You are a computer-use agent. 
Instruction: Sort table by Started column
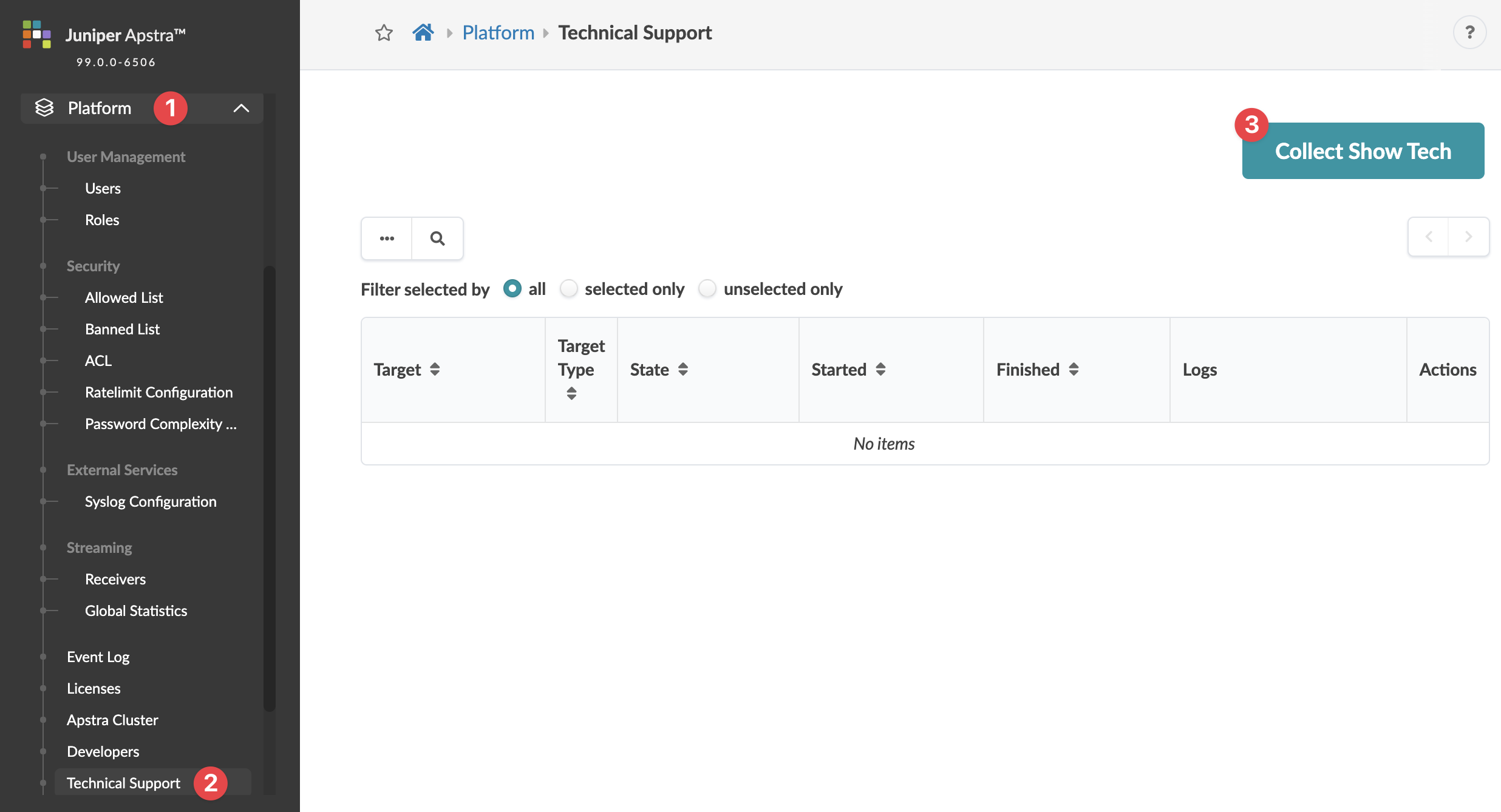click(880, 369)
